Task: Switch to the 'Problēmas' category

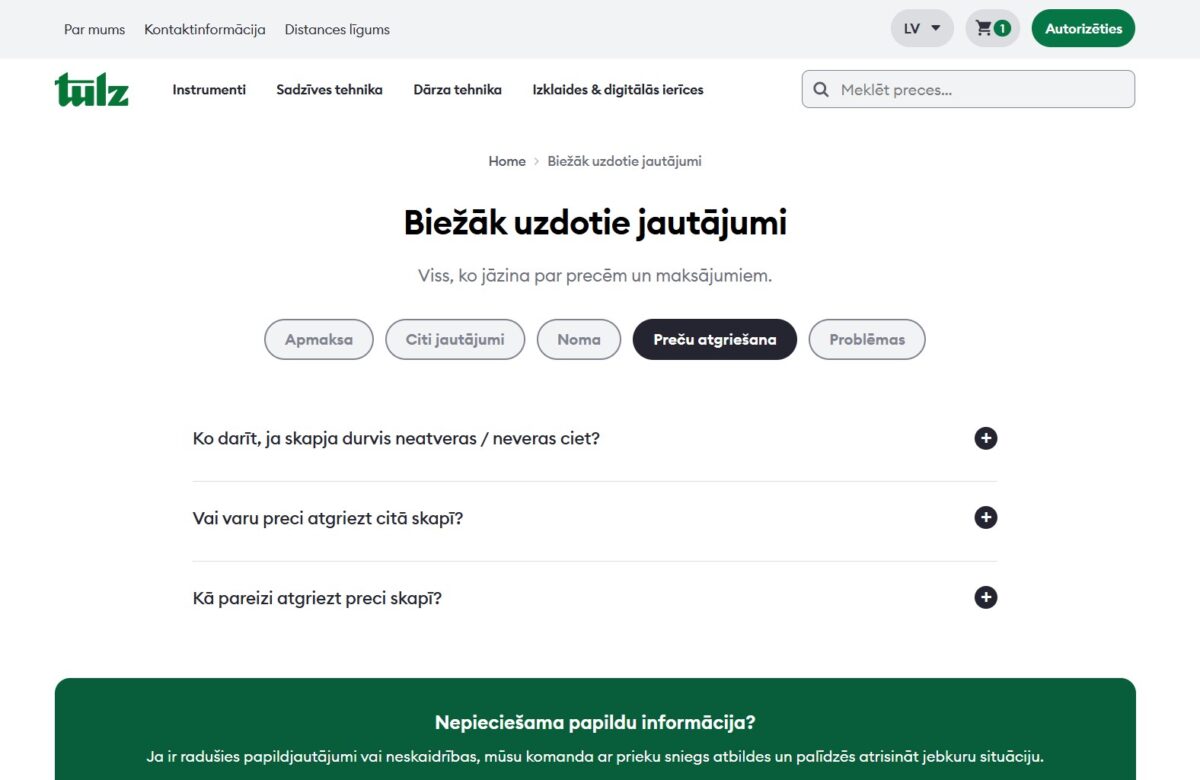Action: [x=867, y=339]
